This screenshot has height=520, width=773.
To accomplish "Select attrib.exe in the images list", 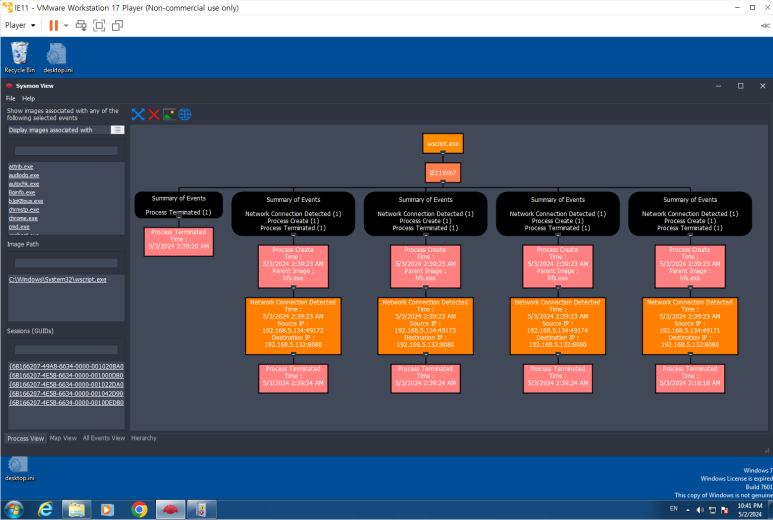I will point(21,167).
